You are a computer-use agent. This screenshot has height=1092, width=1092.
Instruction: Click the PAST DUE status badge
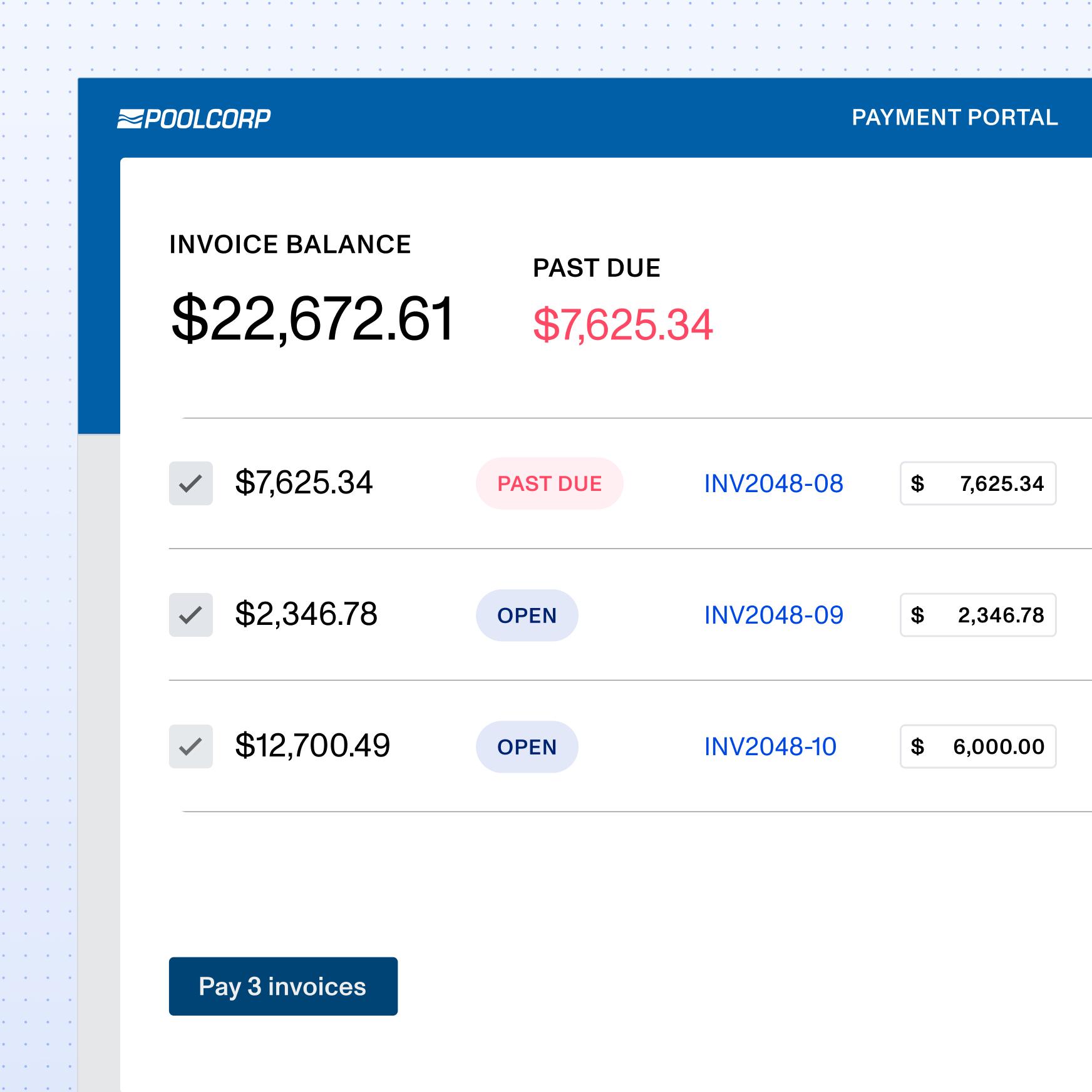[550, 483]
